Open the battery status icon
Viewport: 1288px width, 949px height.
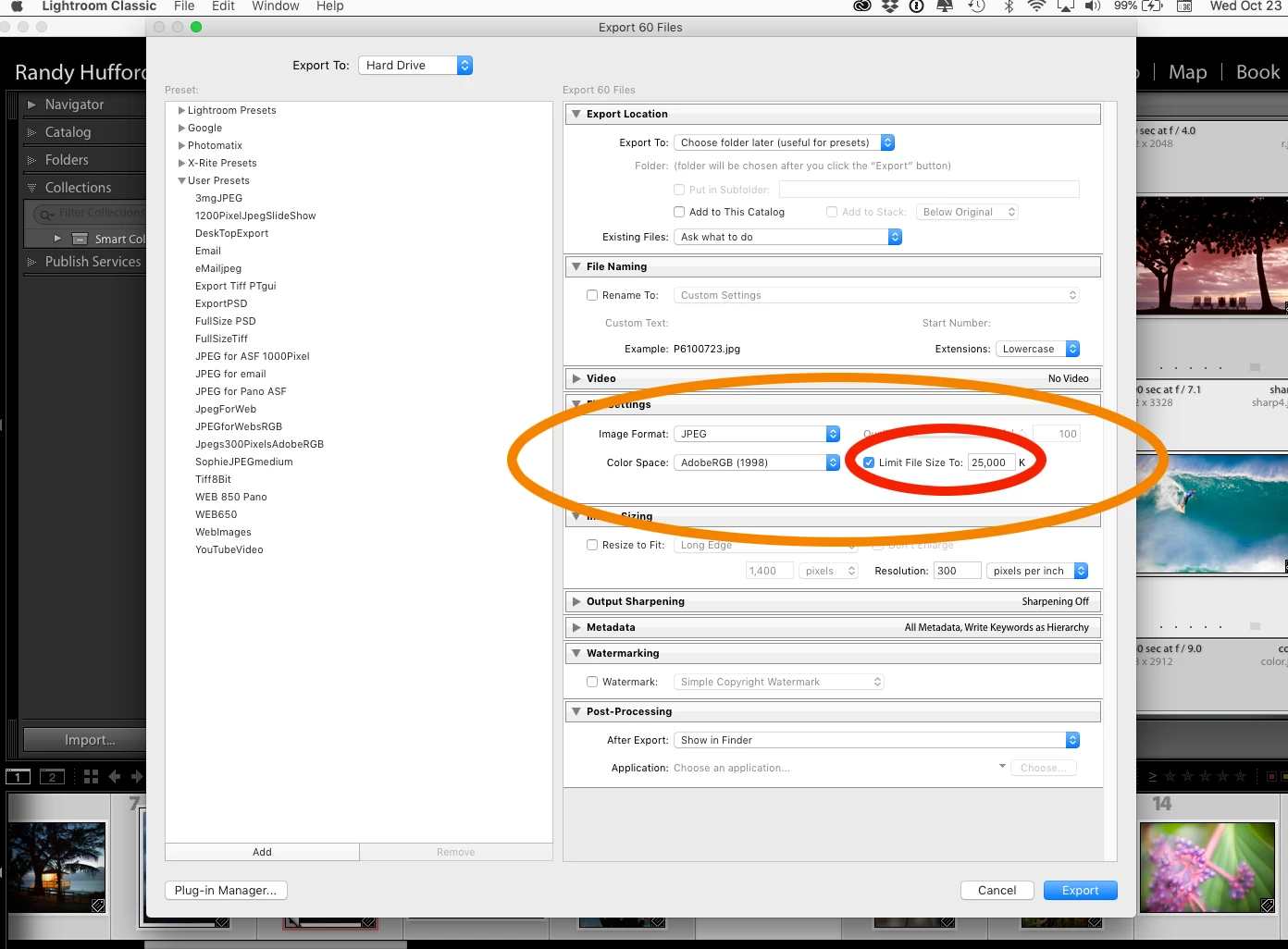coord(1153,6)
